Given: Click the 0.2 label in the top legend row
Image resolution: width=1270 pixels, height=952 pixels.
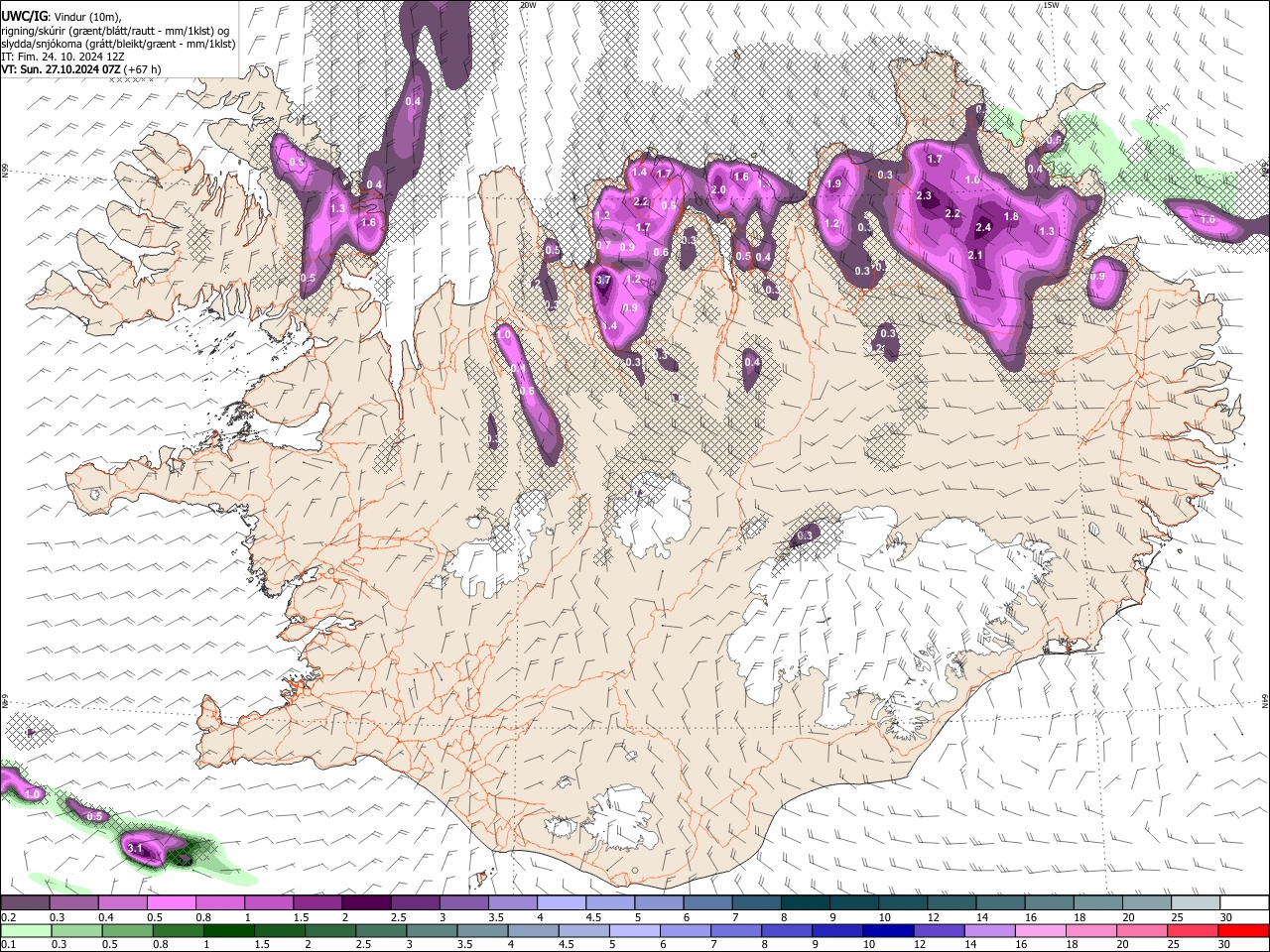Looking at the screenshot, I should coord(9,917).
